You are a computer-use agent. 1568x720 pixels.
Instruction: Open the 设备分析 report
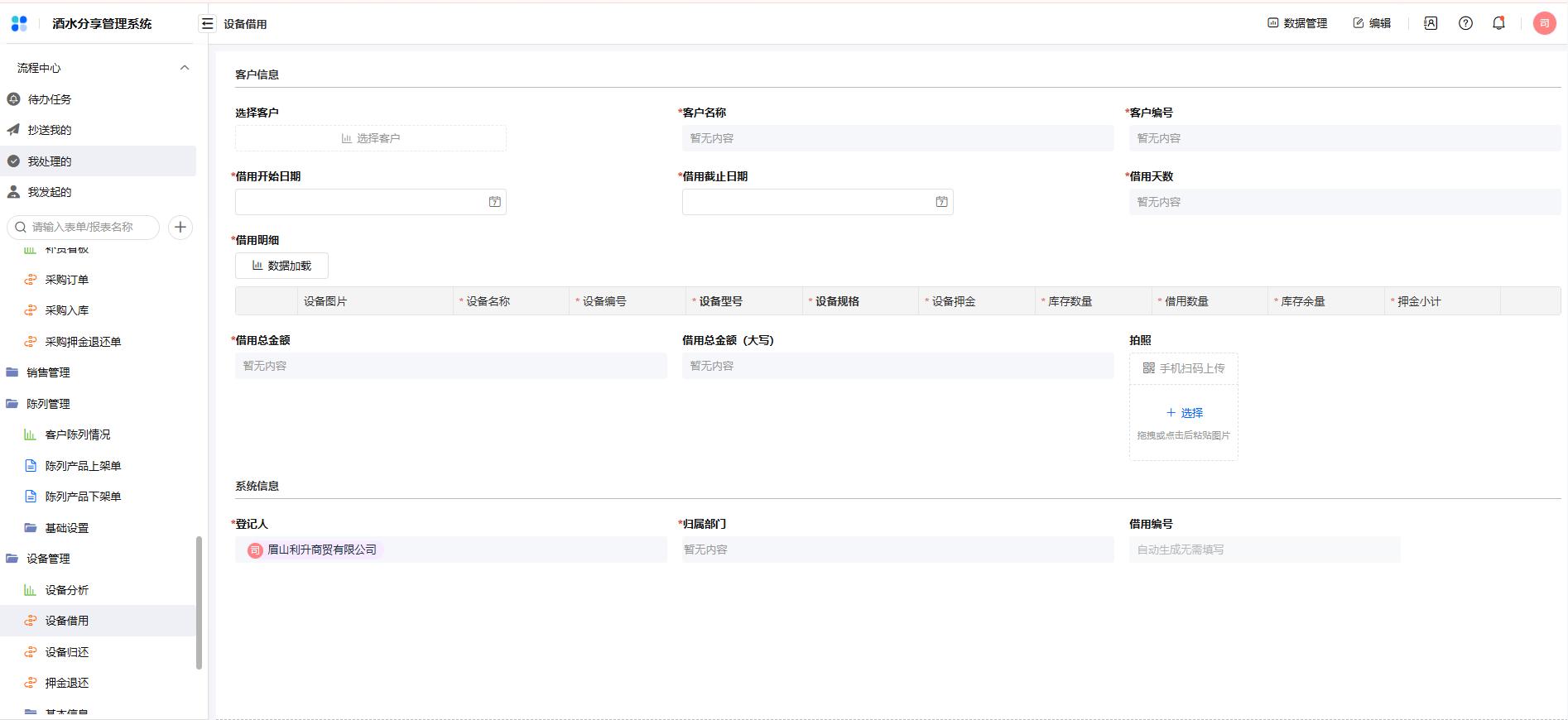coord(98,590)
